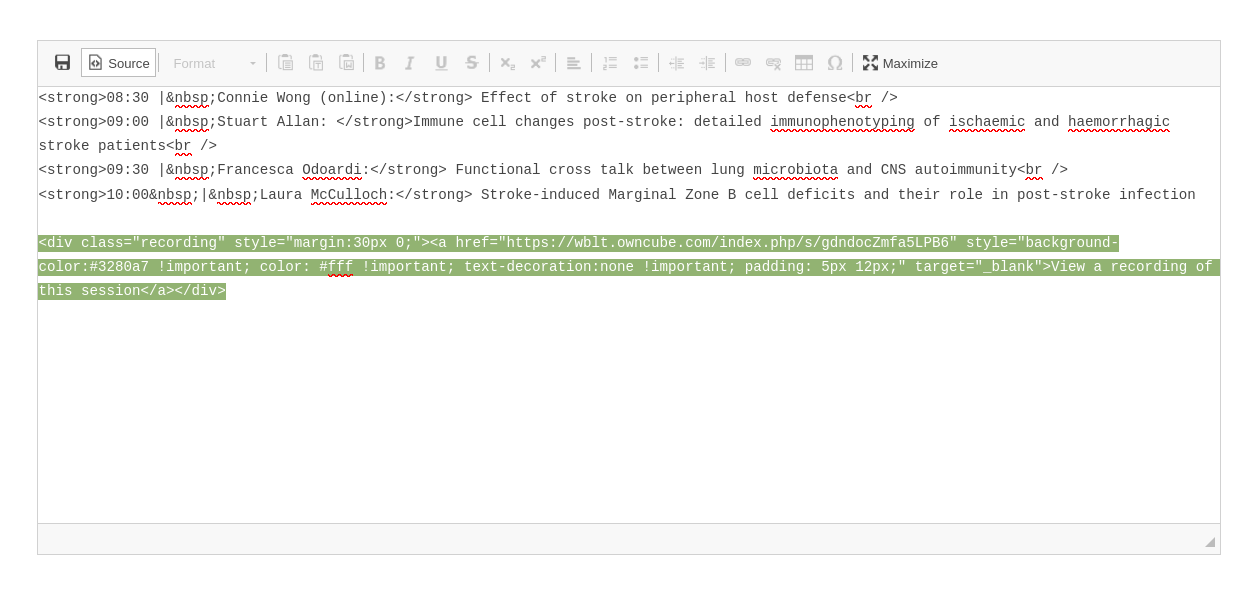This screenshot has height=596, width=1259.
Task: Click the Decrease indent icon
Action: (x=676, y=62)
